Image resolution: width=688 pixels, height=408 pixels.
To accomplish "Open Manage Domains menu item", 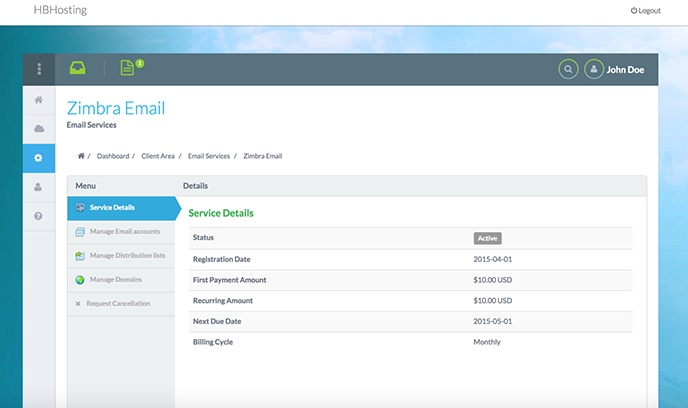I will [x=115, y=280].
